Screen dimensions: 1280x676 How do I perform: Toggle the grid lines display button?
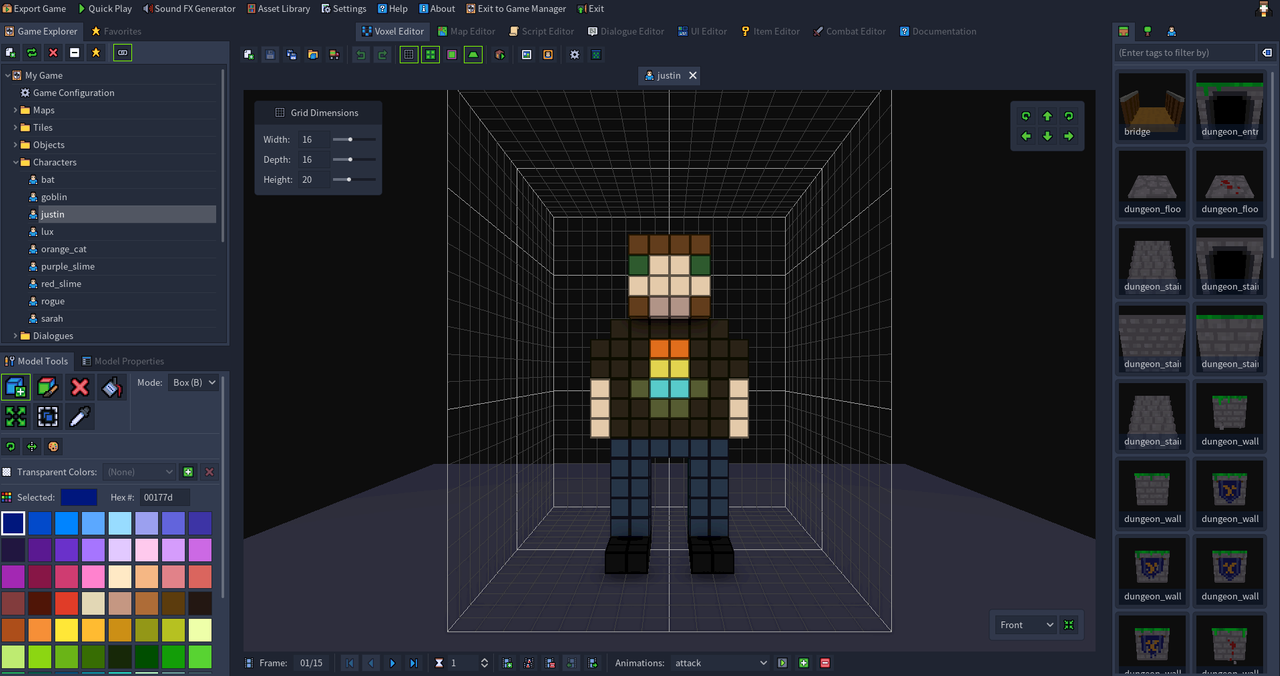click(409, 55)
